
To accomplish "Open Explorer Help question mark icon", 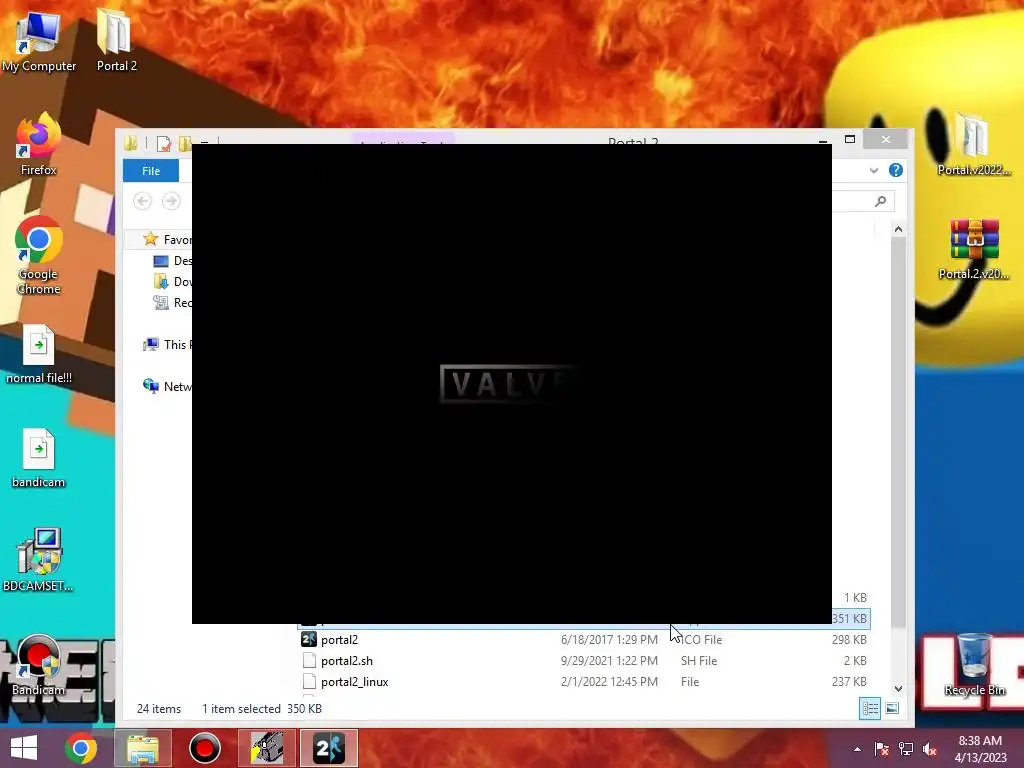I will click(x=896, y=170).
